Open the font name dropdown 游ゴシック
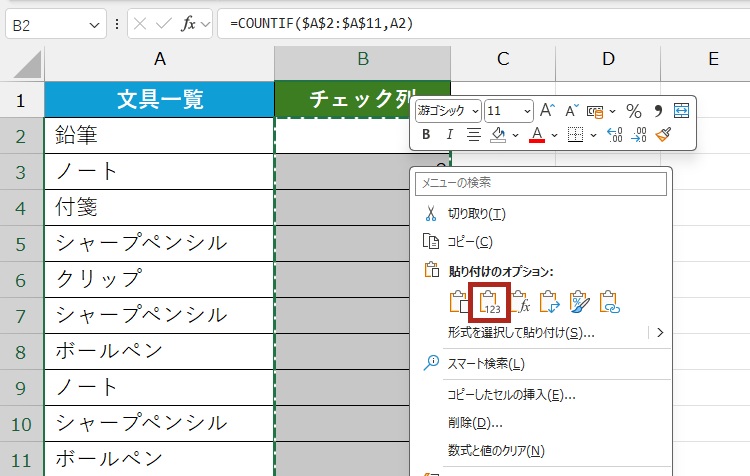Viewport: 750px width, 476px height. [449, 110]
